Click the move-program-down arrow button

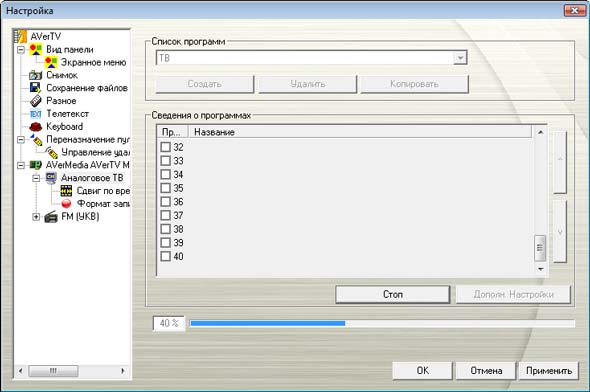coord(560,231)
